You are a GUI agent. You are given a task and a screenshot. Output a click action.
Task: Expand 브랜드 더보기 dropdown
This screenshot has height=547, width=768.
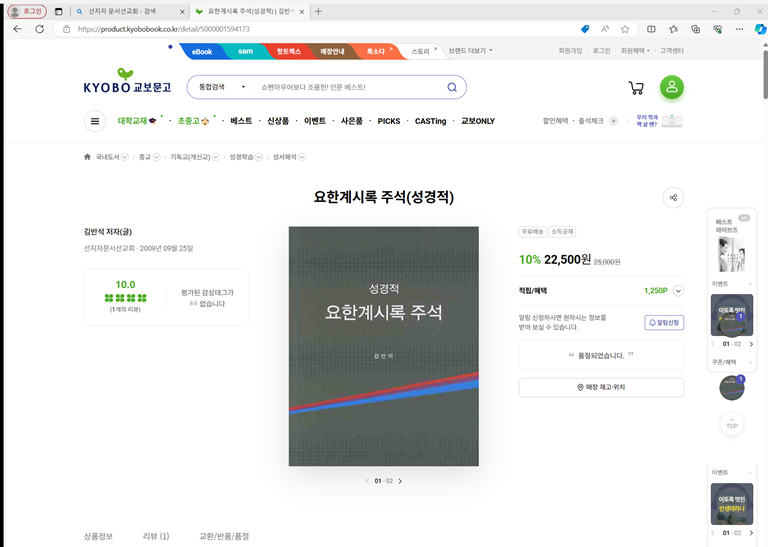click(x=470, y=51)
